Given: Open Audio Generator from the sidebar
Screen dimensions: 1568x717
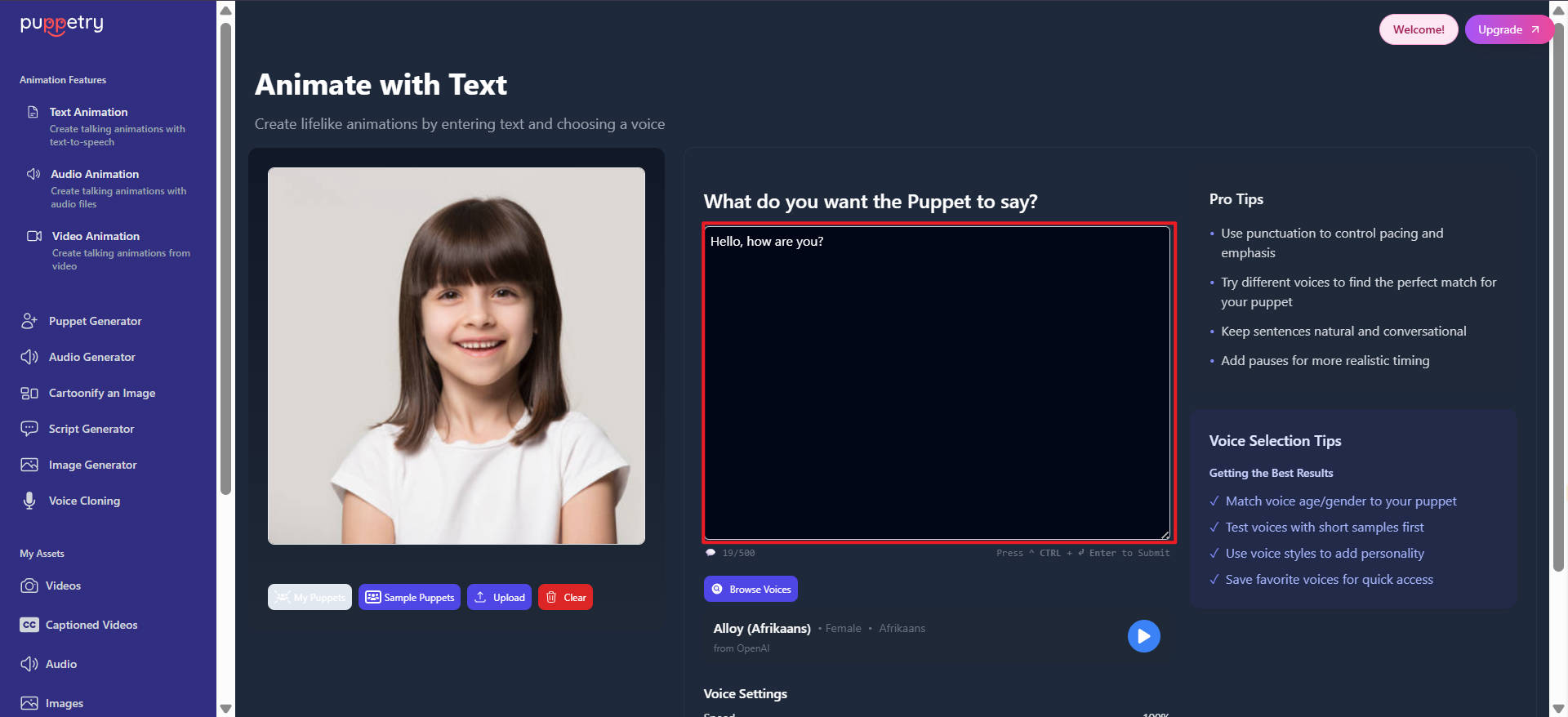Looking at the screenshot, I should (92, 357).
